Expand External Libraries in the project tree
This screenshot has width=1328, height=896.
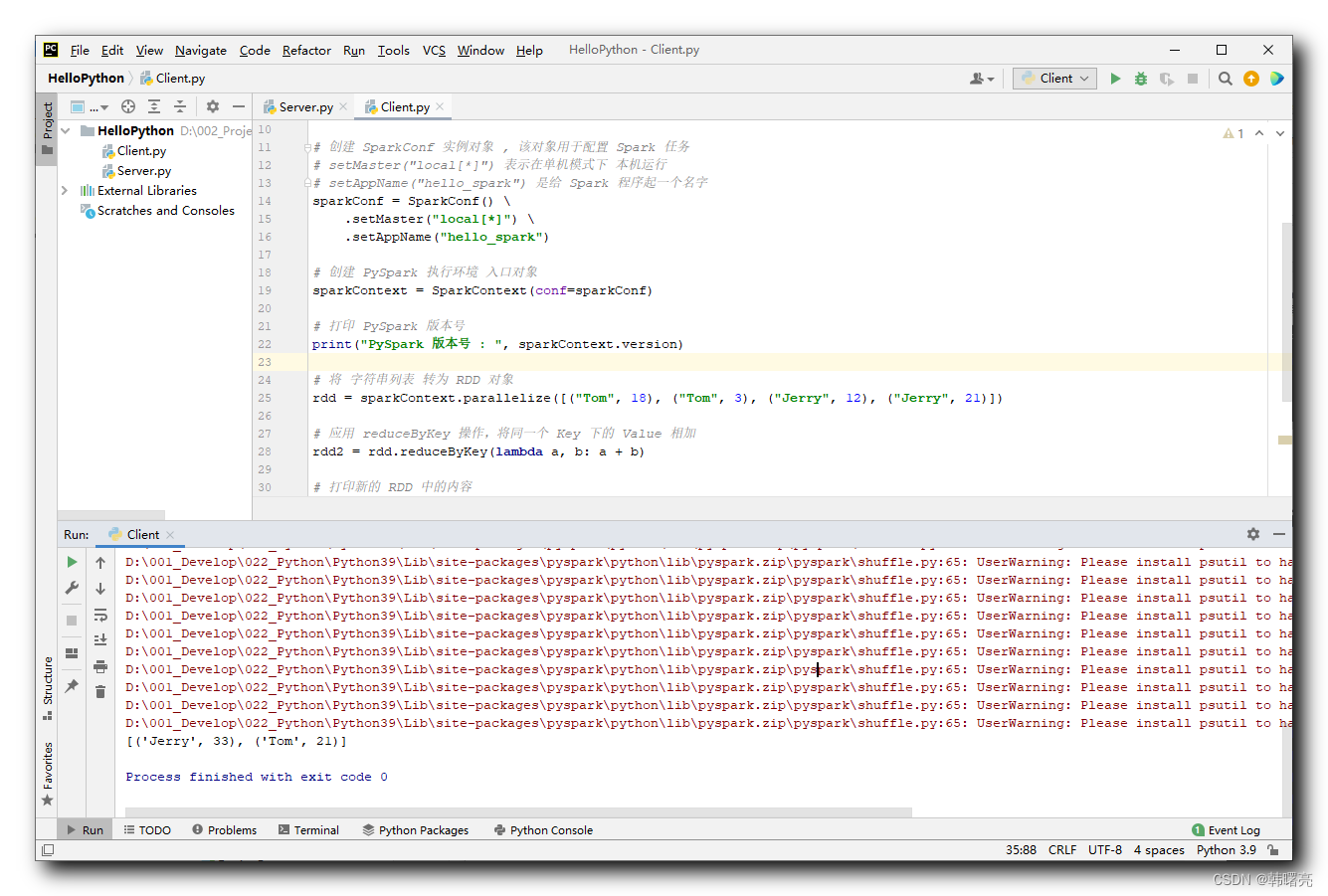[63, 190]
